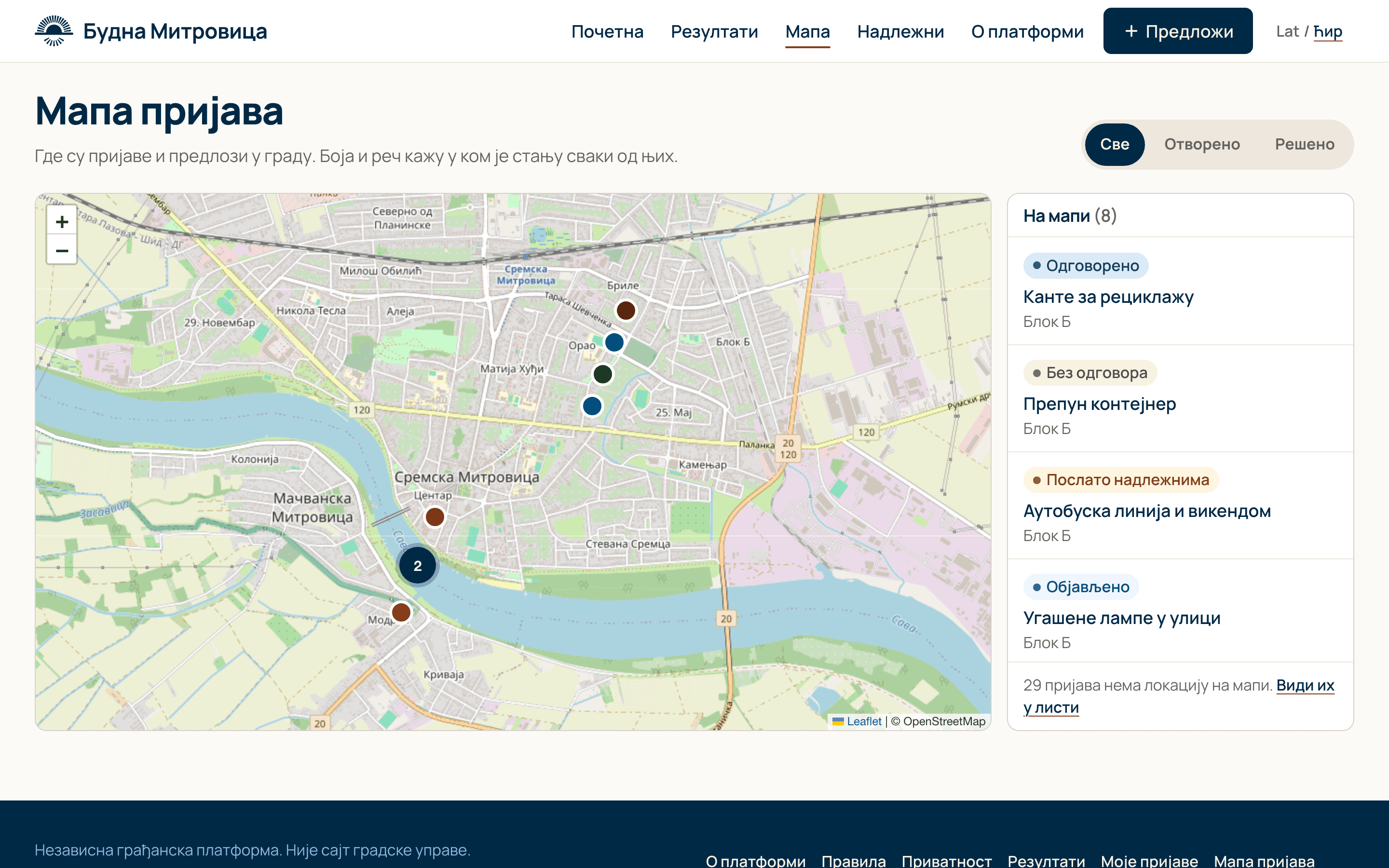The height and width of the screenshot is (868, 1389).
Task: Click the Објављено status badge
Action: tap(1081, 587)
